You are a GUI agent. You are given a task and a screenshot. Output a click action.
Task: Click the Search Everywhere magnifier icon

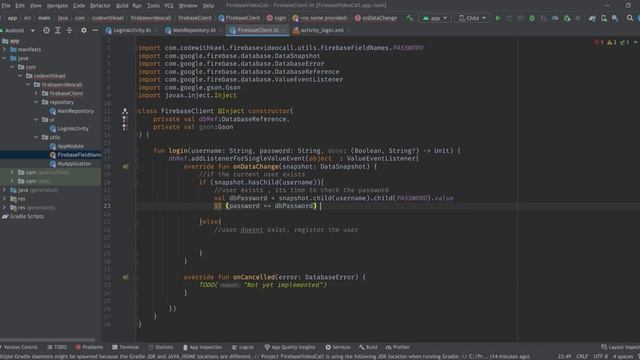(630, 18)
